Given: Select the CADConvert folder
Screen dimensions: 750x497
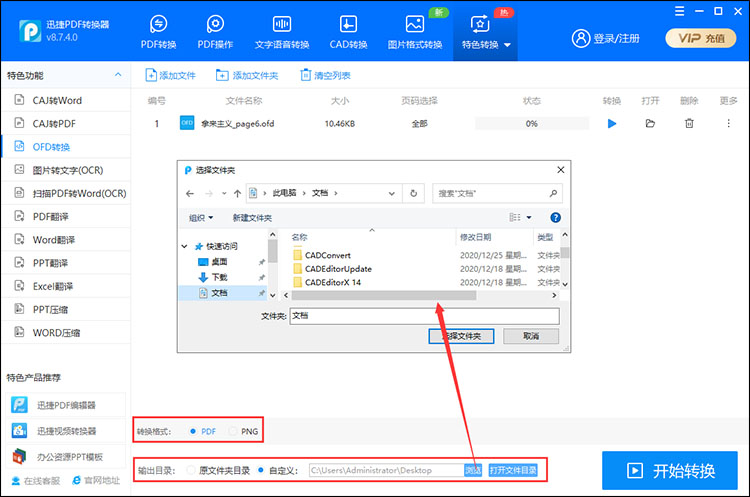Looking at the screenshot, I should click(x=328, y=255).
